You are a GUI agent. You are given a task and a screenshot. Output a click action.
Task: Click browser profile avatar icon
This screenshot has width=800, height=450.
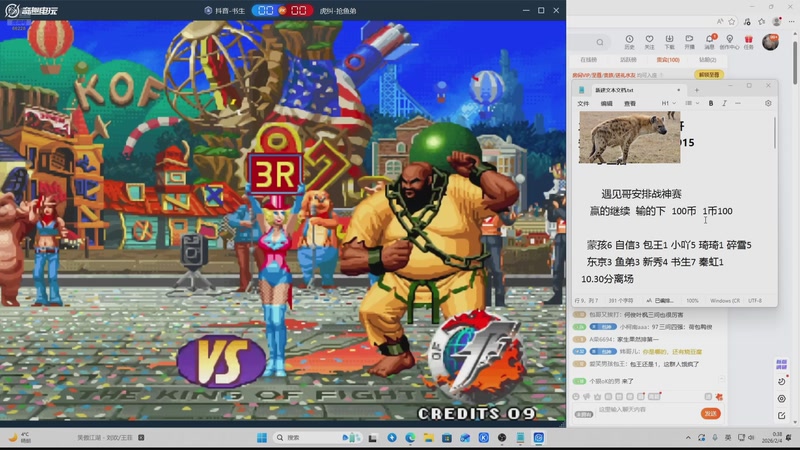click(x=777, y=21)
